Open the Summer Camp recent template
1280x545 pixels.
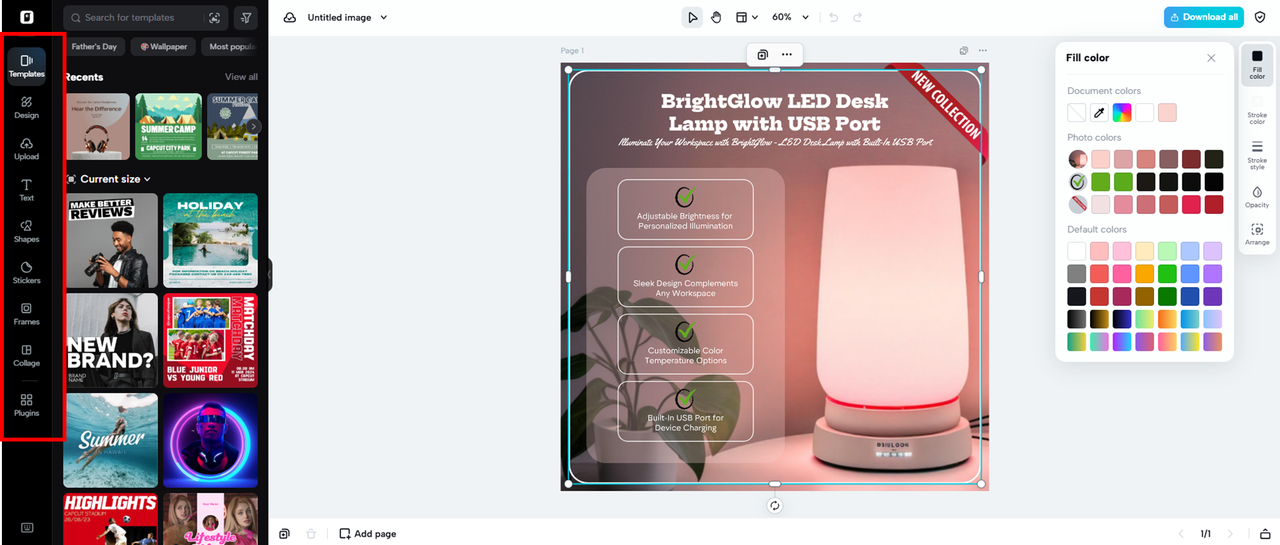(x=168, y=126)
